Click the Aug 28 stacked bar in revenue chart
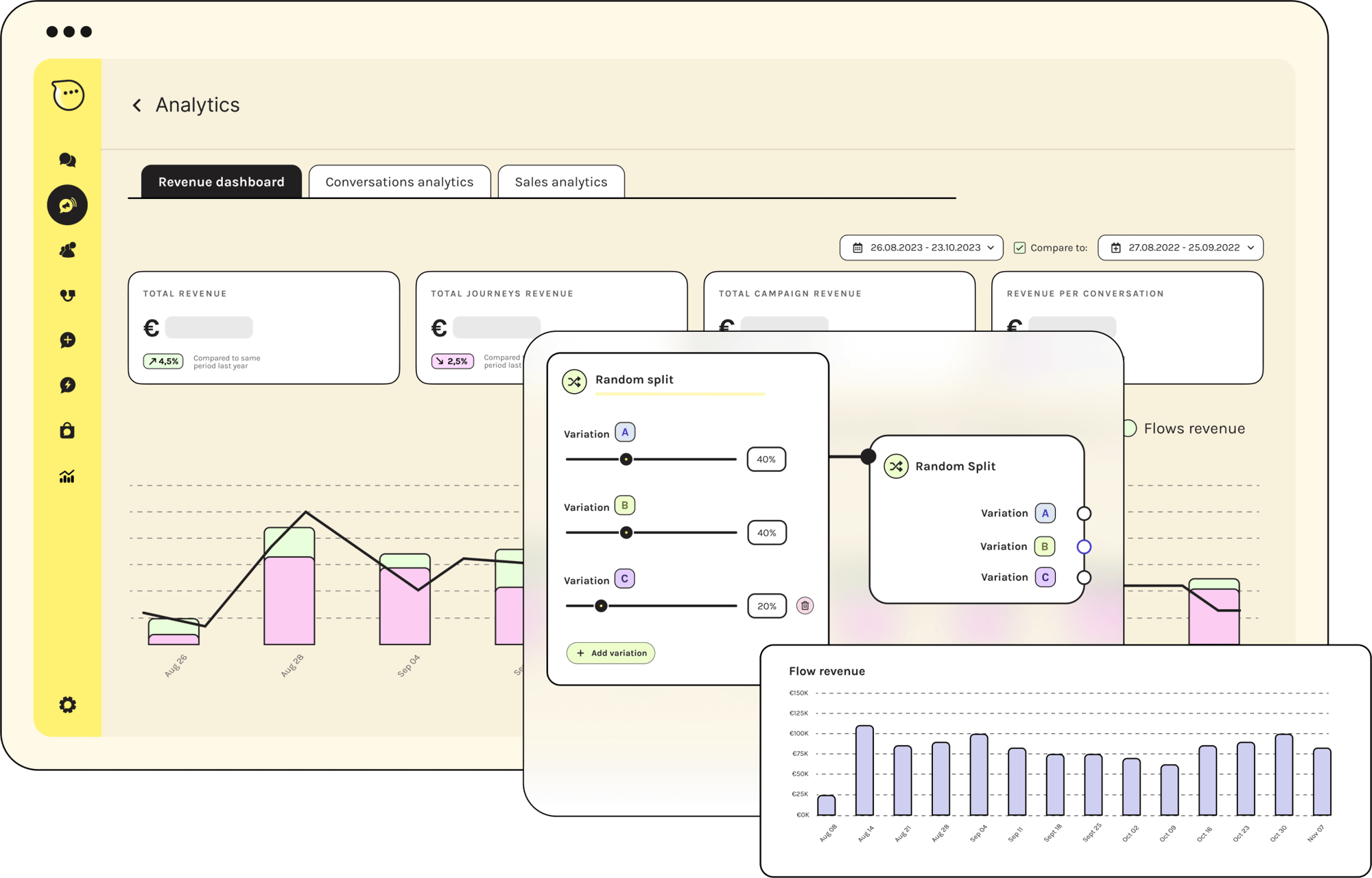The width and height of the screenshot is (1372, 878). [x=289, y=586]
